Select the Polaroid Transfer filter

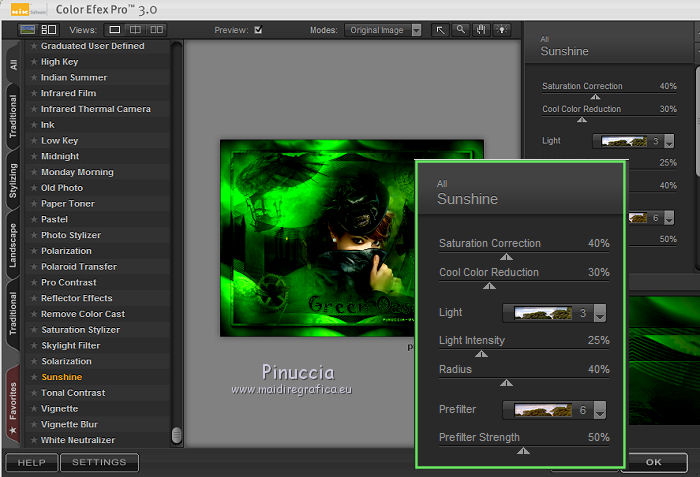click(x=79, y=267)
